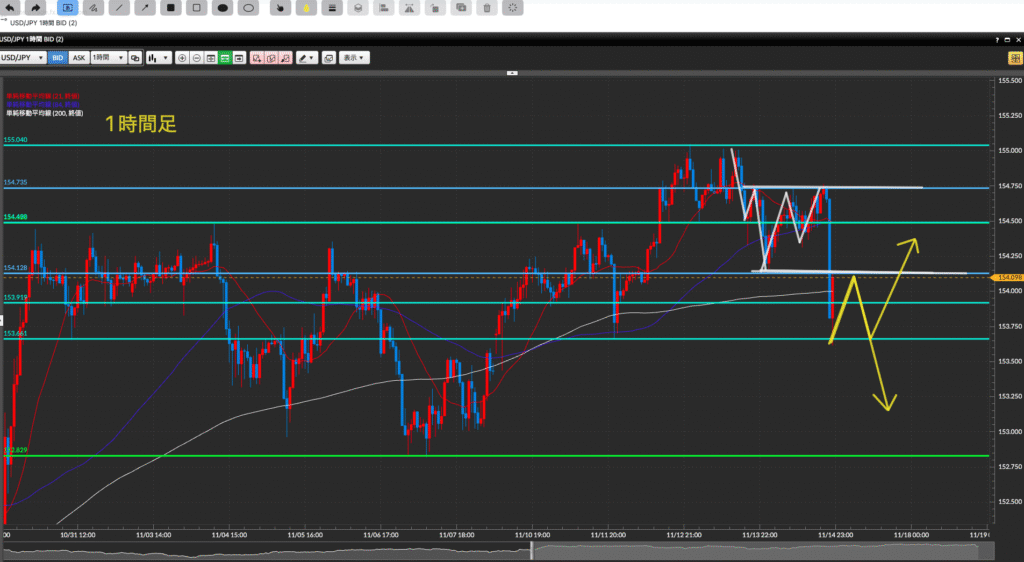Choose the filled rectangle shape tool
1024x562 pixels.
[x=172, y=8]
